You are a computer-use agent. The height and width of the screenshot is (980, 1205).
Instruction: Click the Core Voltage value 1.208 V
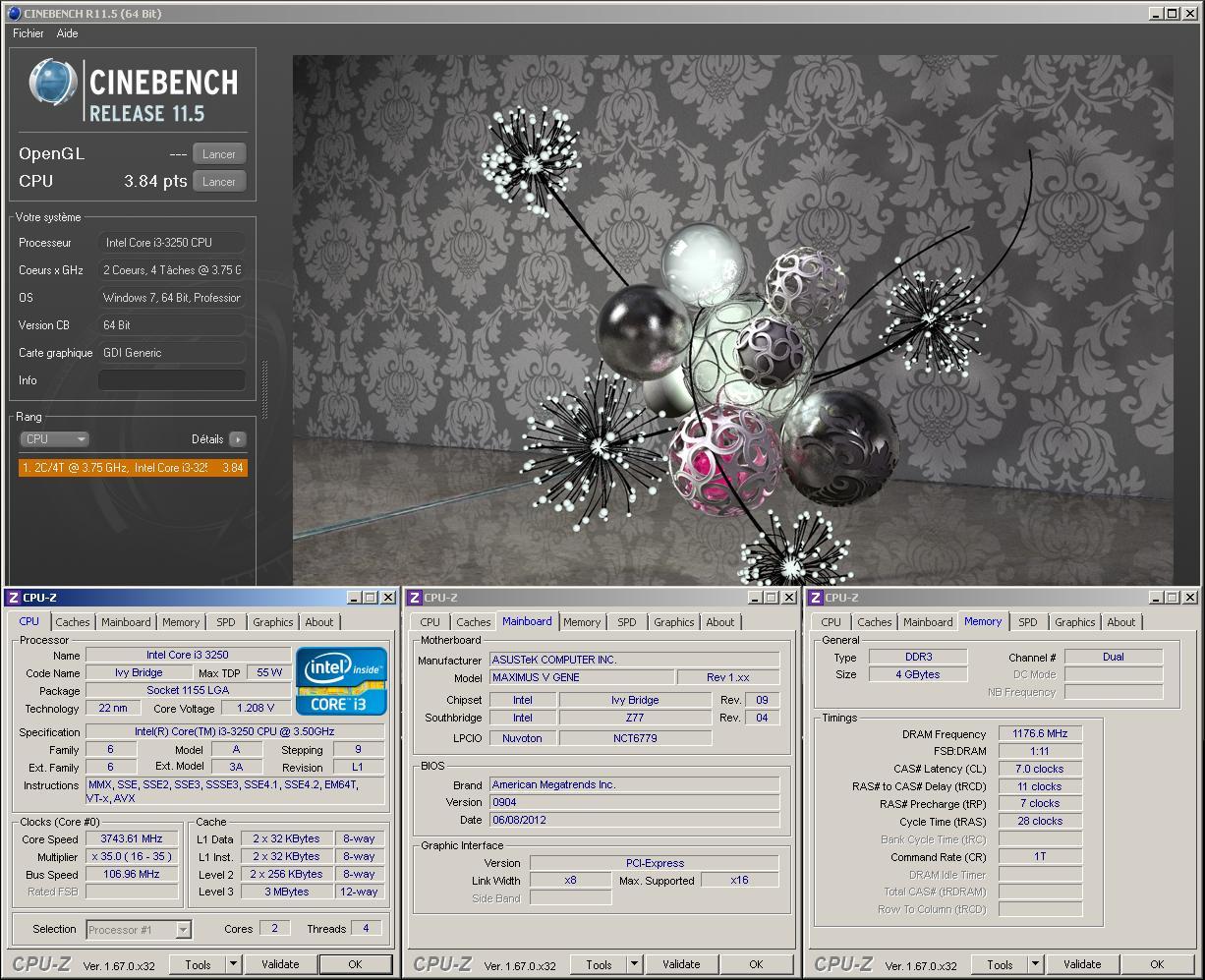coord(256,708)
